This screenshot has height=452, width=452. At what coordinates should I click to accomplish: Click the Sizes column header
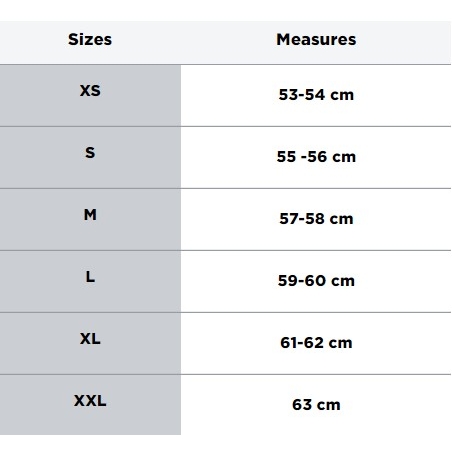[90, 39]
